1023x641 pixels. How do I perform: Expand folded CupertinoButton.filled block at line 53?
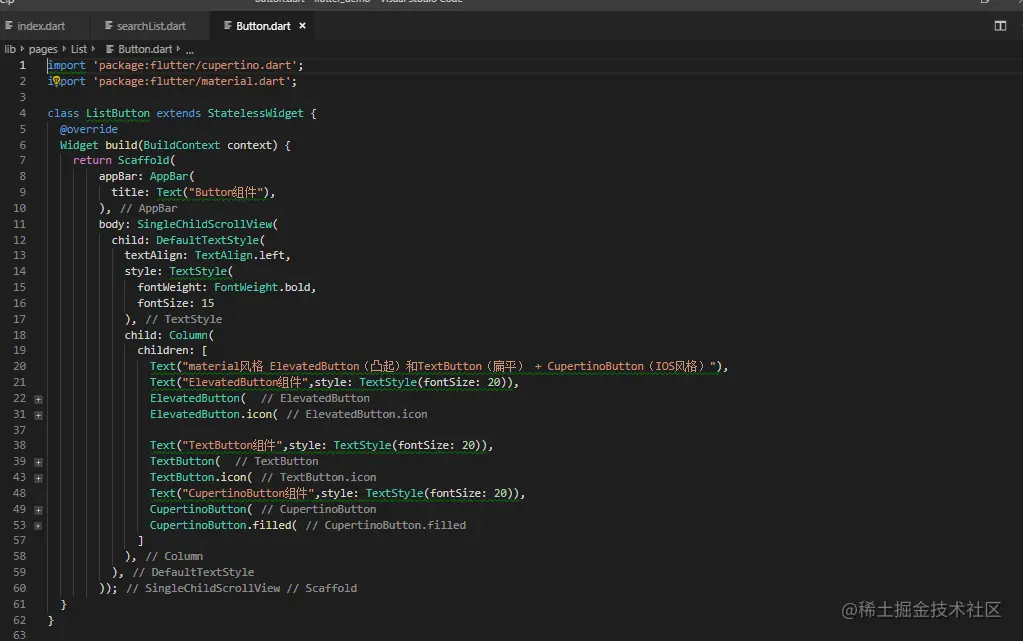[x=38, y=526]
